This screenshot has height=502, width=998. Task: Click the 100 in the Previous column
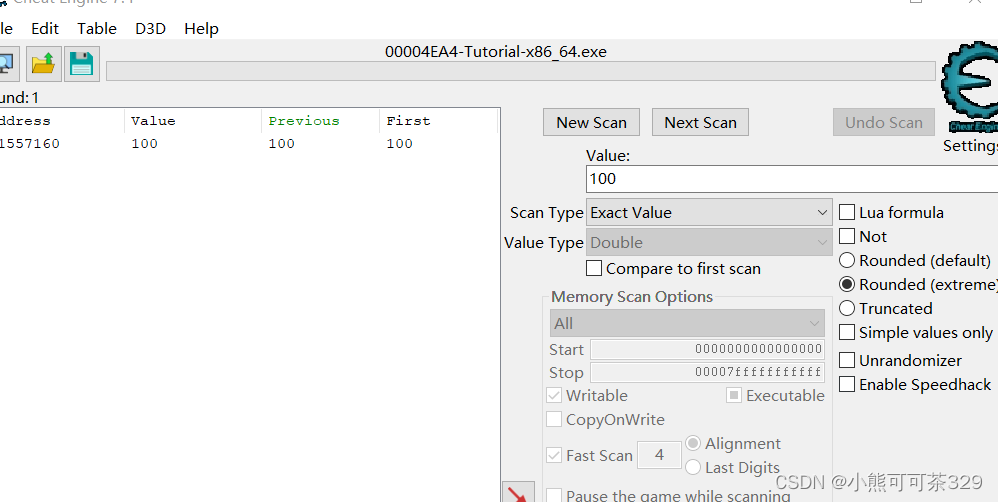coord(281,144)
